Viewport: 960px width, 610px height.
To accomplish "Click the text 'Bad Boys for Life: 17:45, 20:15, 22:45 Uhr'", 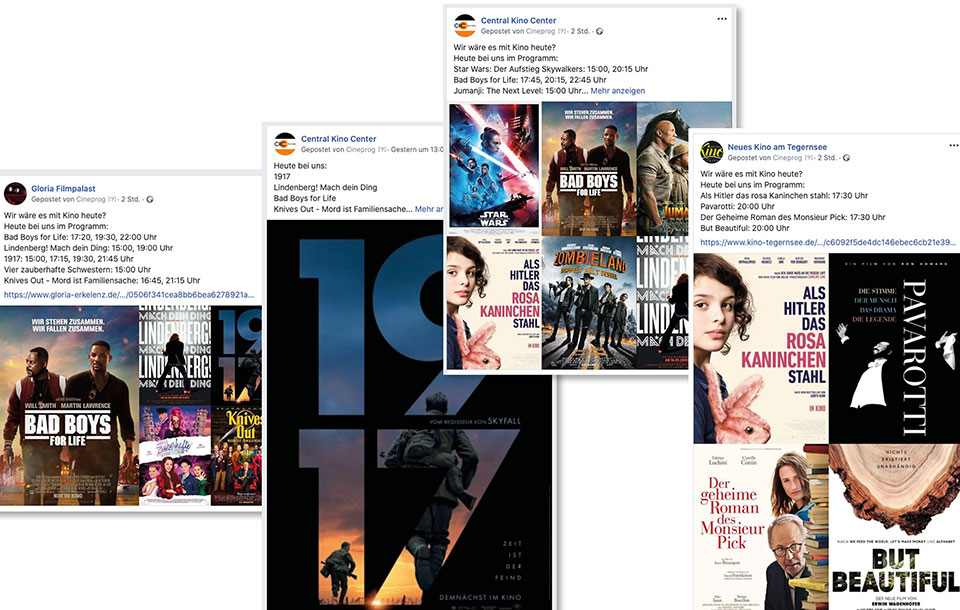I will click(x=530, y=80).
